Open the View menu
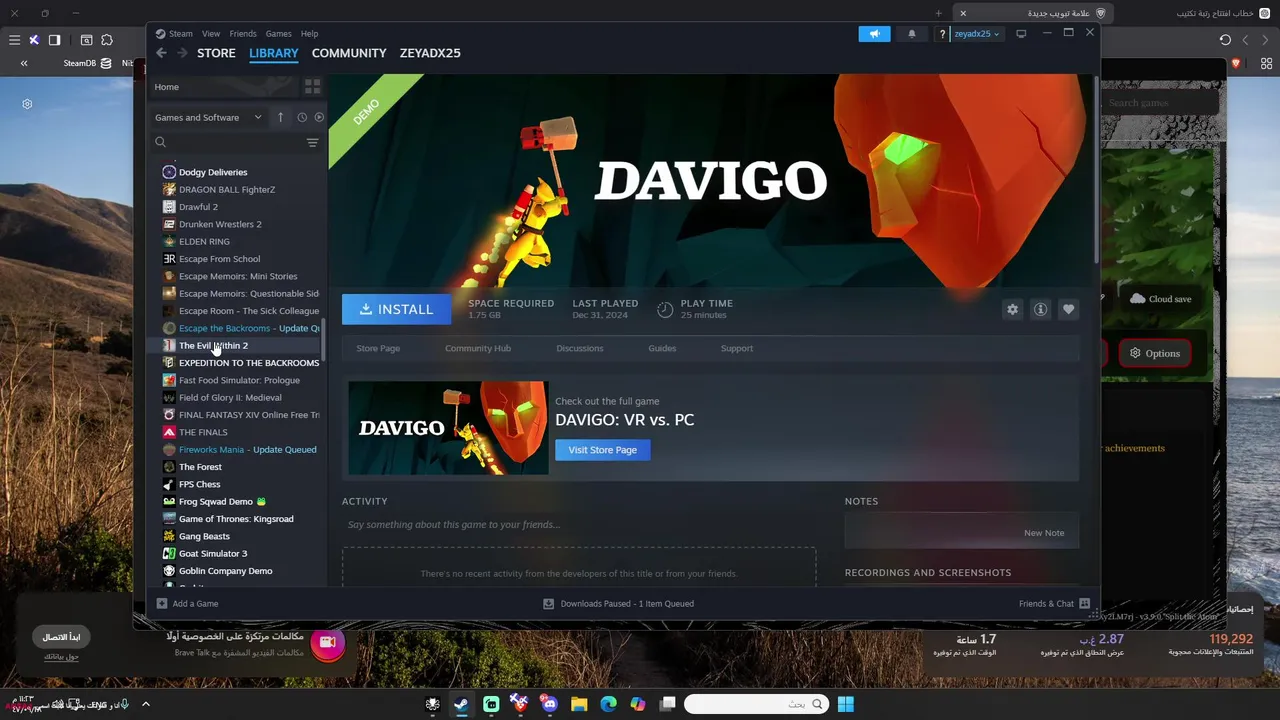 [x=211, y=34]
